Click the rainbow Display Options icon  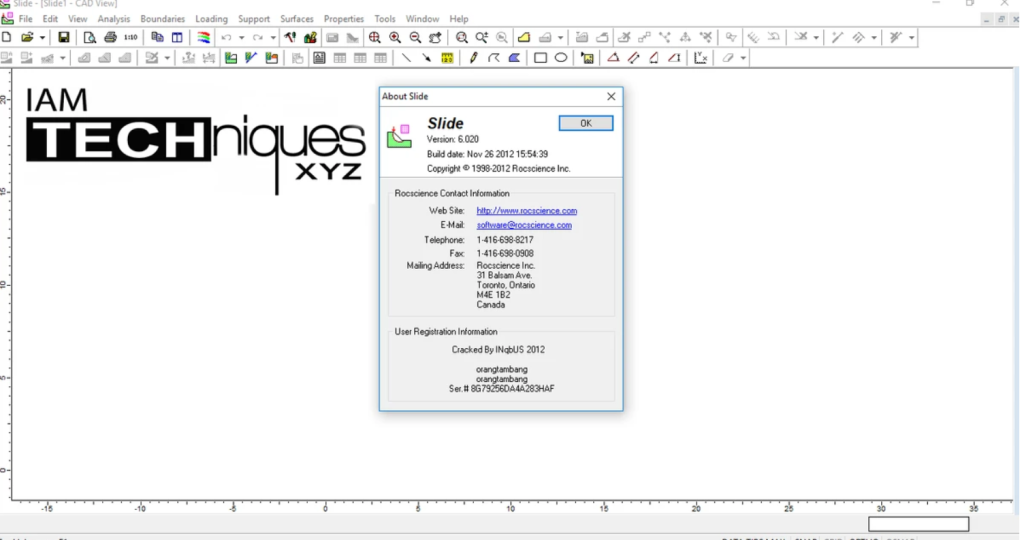[x=203, y=37]
